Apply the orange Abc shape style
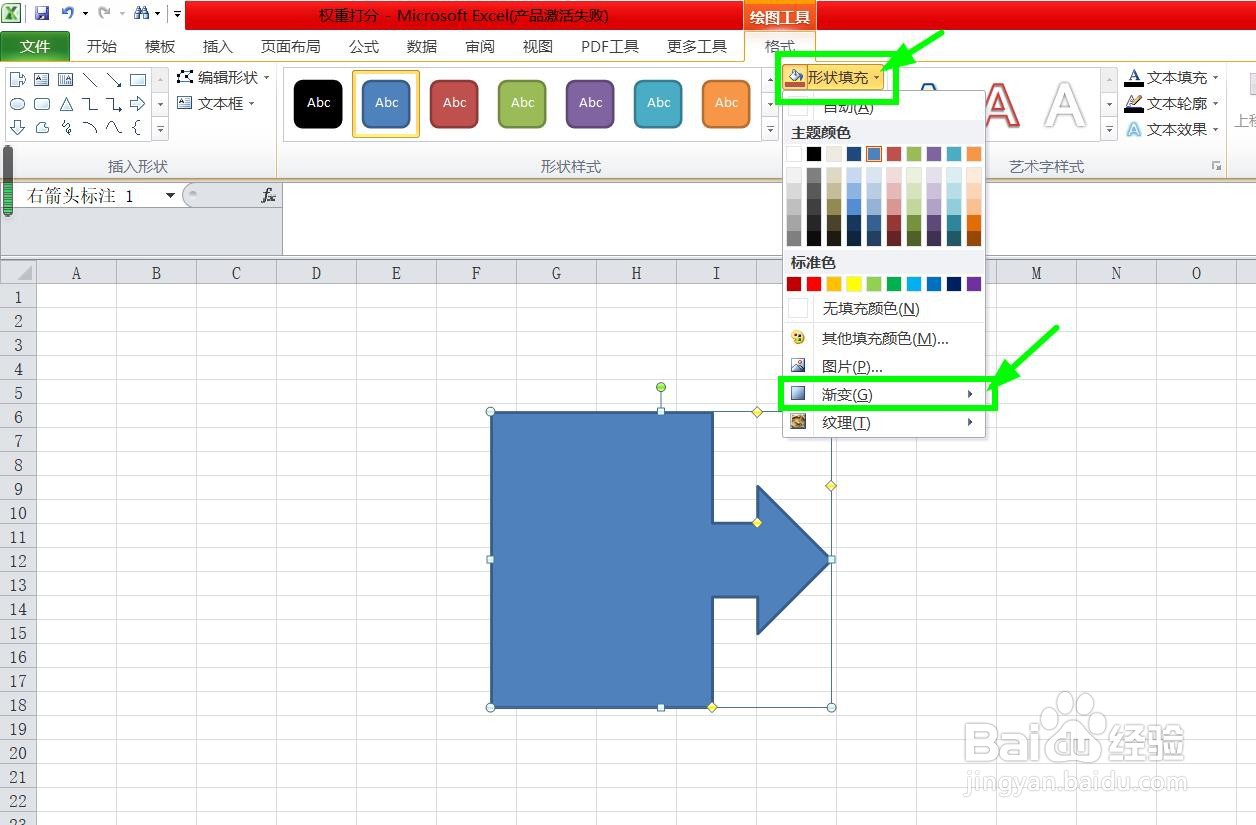 727,103
